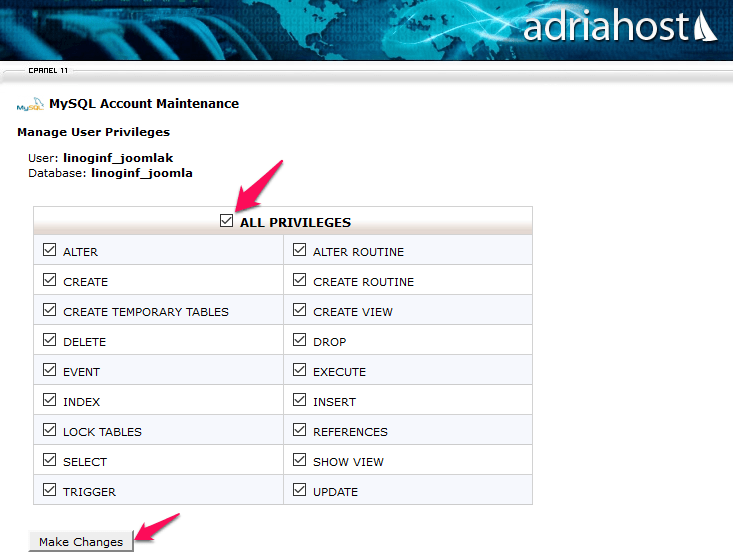Toggle the EXECUTE privilege checkbox
Viewport: 733px width, 558px height.
click(x=300, y=370)
